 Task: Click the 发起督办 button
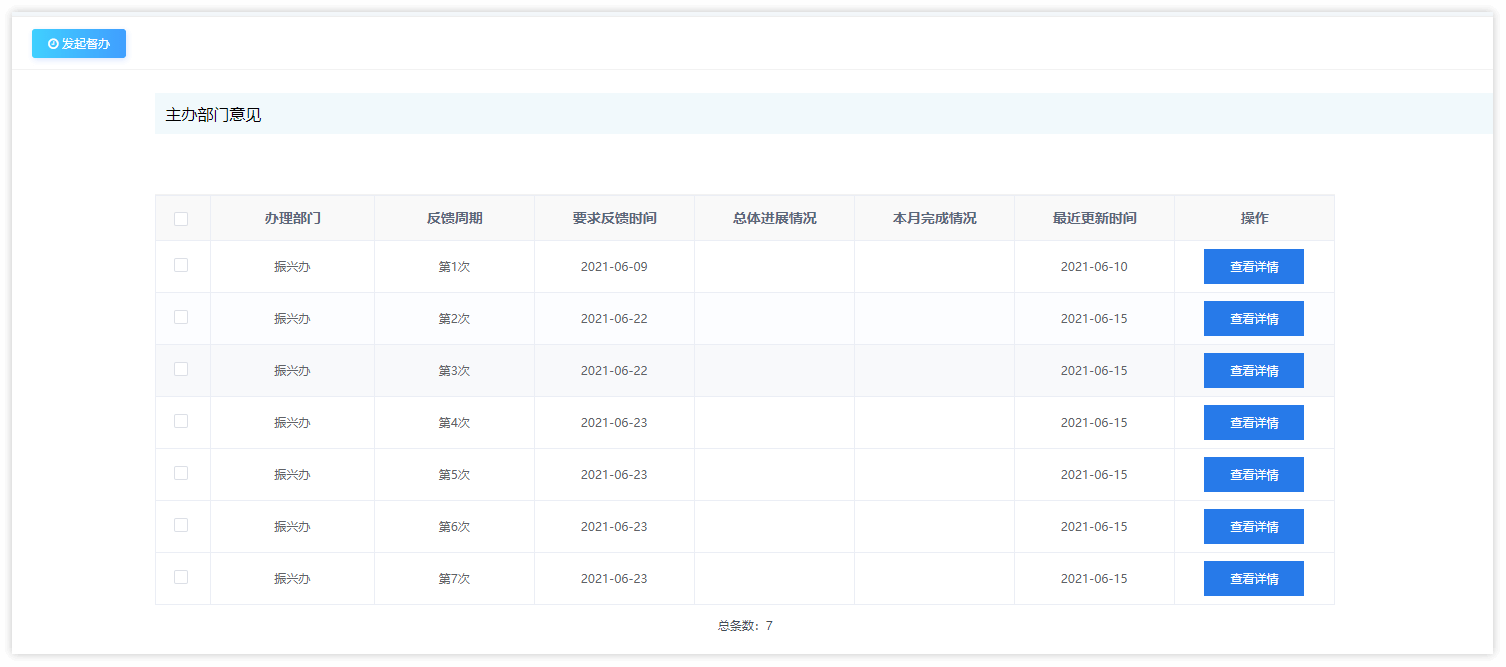(x=79, y=43)
